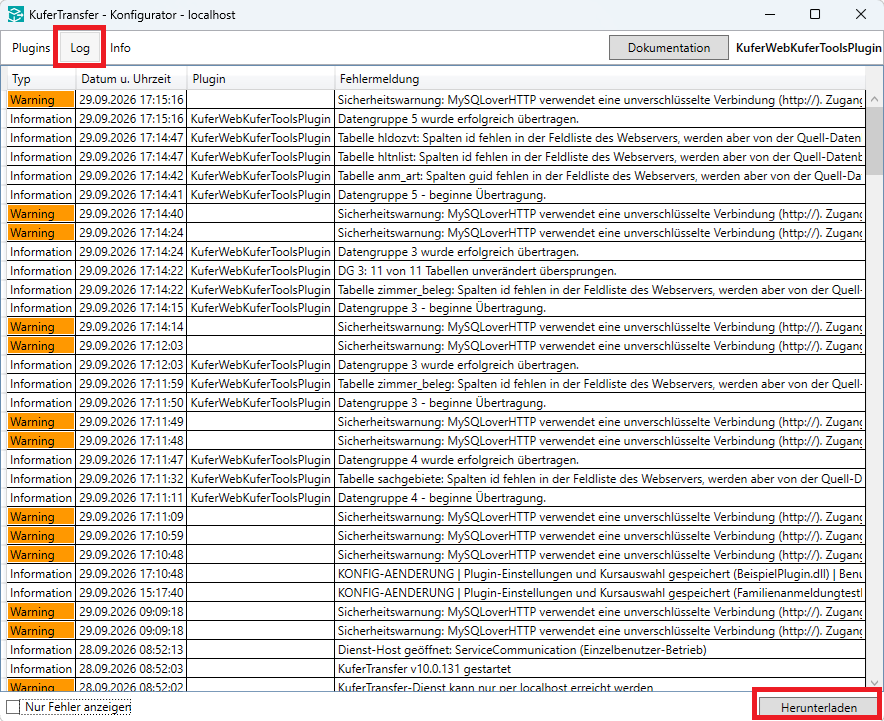The image size is (884, 721).
Task: Select the timestamp 29.09.2026 17:10:59
Action: (x=131, y=536)
